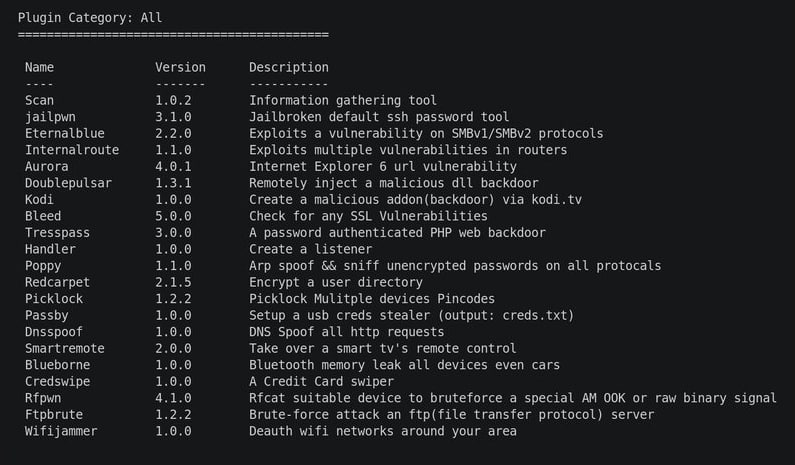Click the Redcarpet plugin name
Screen dimensions: 795x465
pos(57,282)
